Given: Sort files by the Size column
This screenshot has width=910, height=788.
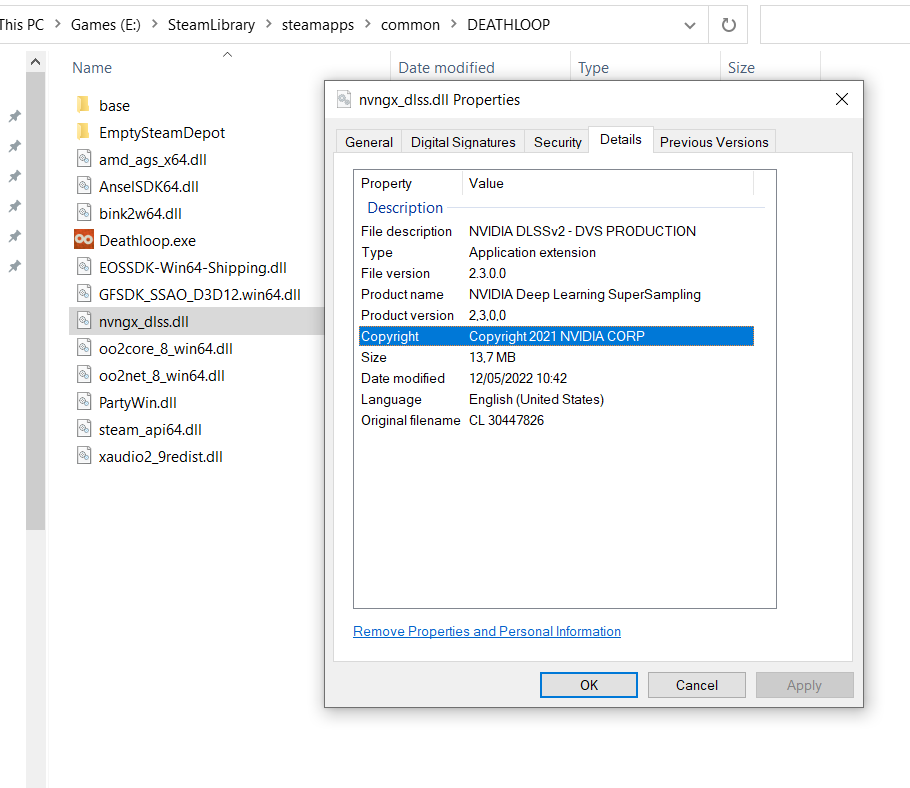Looking at the screenshot, I should click(741, 68).
